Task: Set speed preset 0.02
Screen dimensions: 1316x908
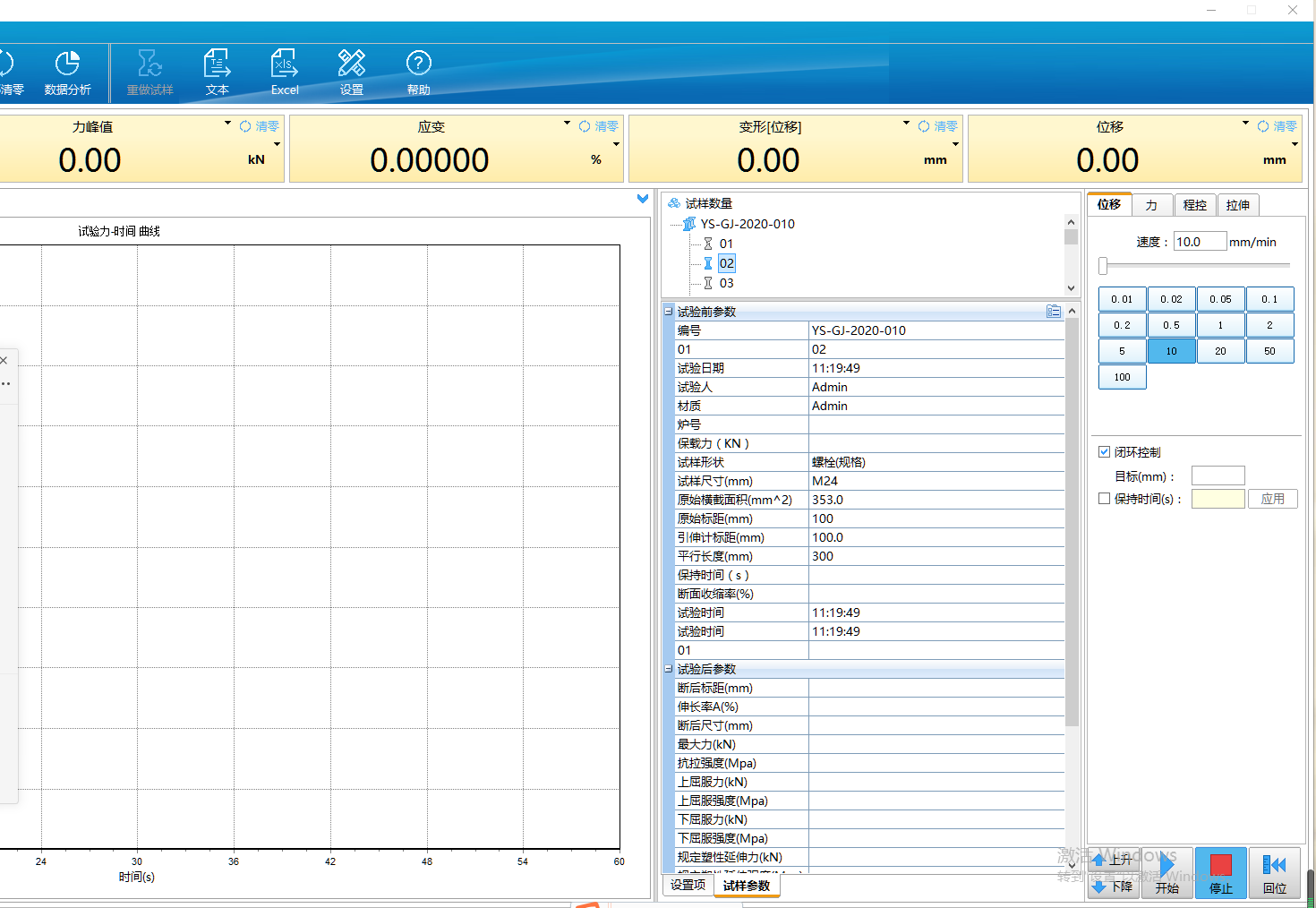Action: [1171, 299]
